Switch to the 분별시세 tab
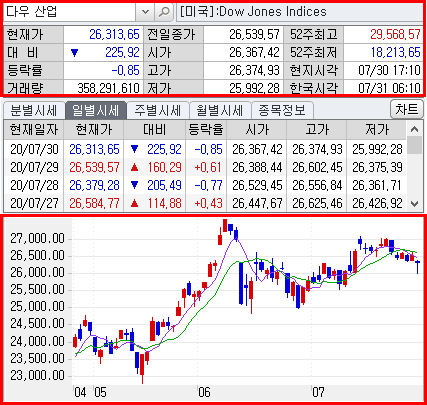Viewport: 427px width, 405px height. pyautogui.click(x=34, y=110)
